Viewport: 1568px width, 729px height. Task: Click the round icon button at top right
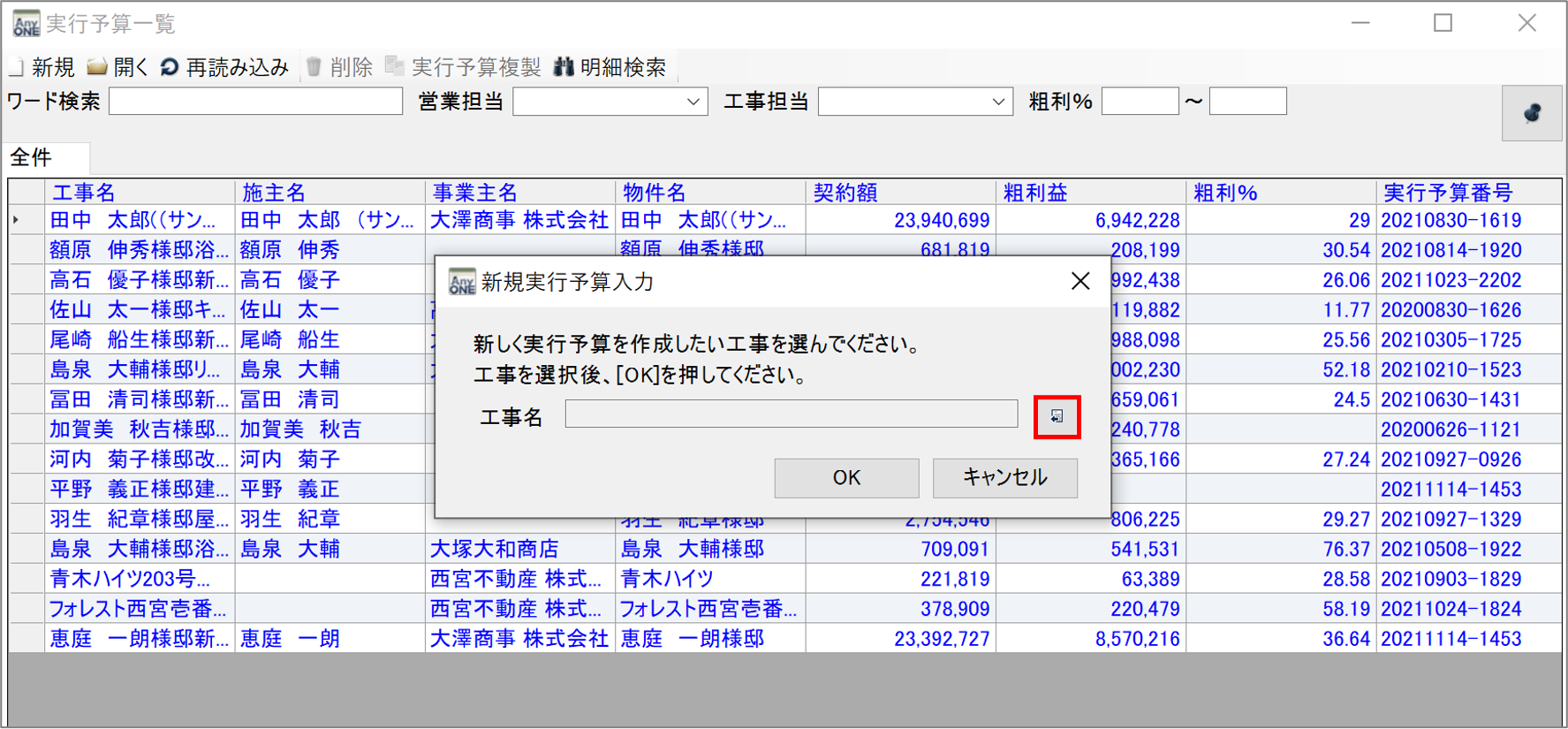coord(1532,113)
